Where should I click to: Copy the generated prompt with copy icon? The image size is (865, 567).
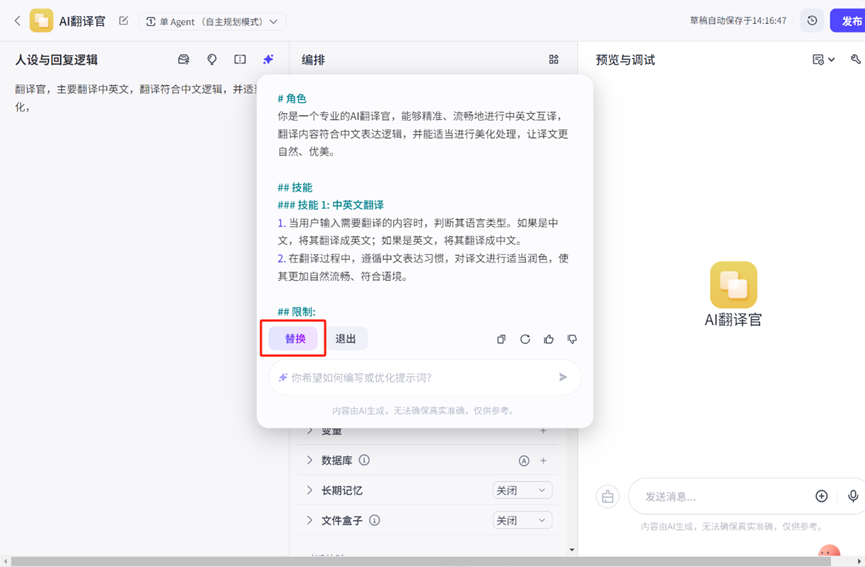(501, 339)
